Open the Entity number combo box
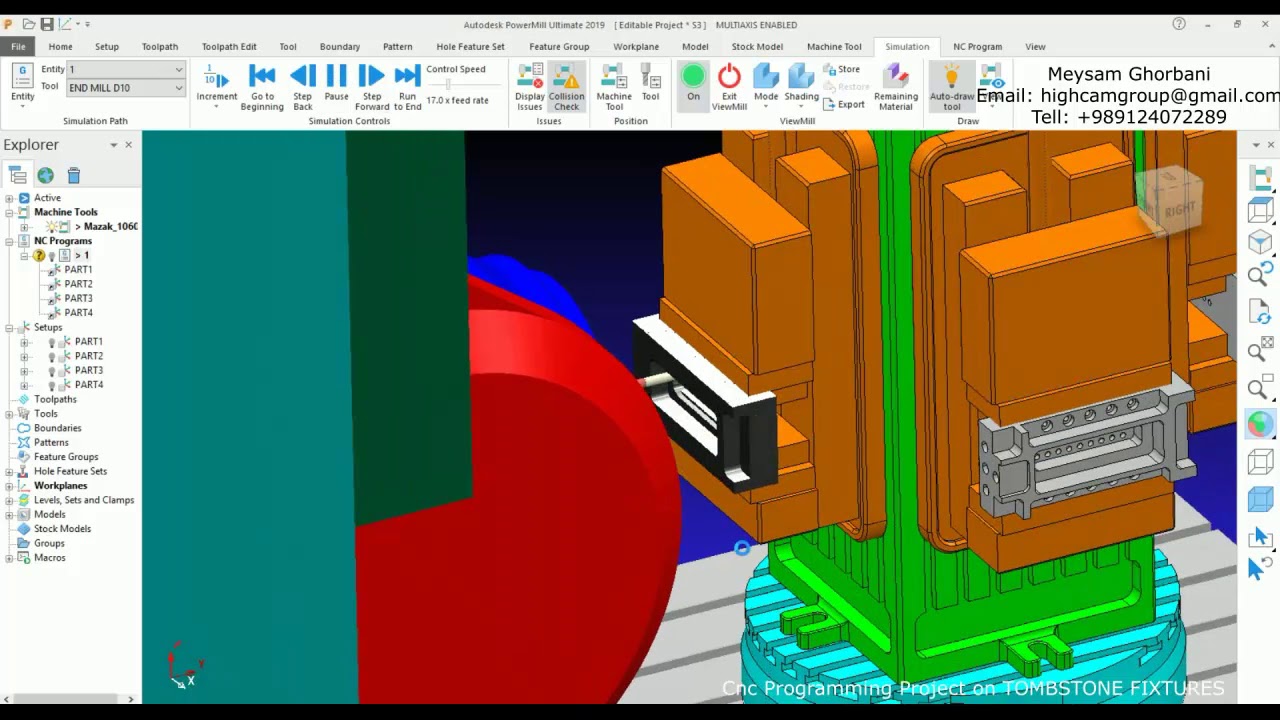1280x720 pixels. [x=126, y=69]
